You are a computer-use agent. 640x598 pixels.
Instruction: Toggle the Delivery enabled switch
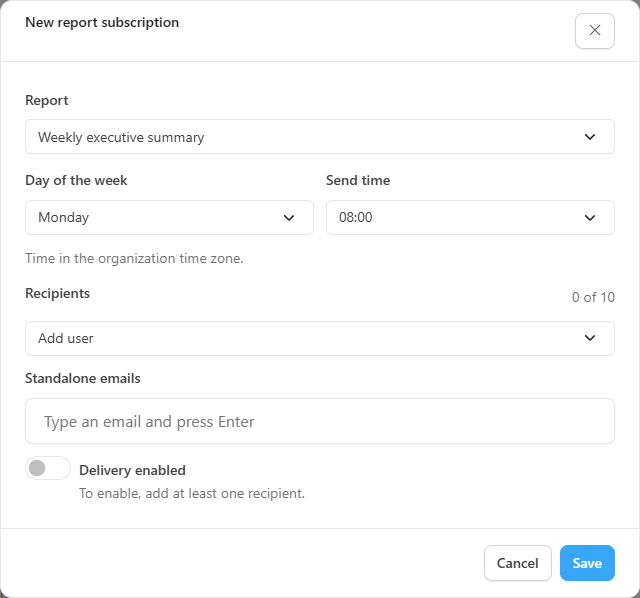point(48,468)
